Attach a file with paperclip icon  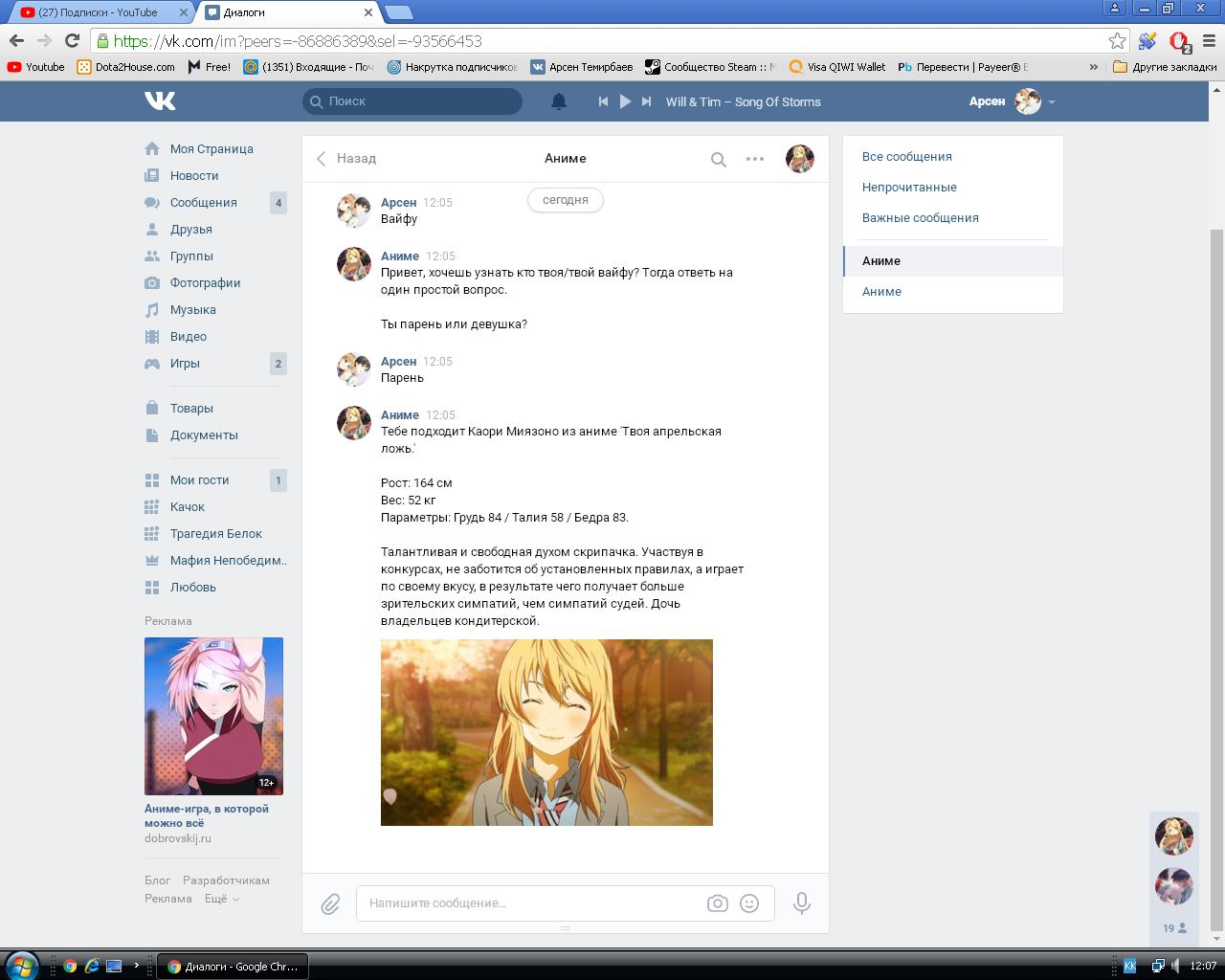pyautogui.click(x=330, y=903)
